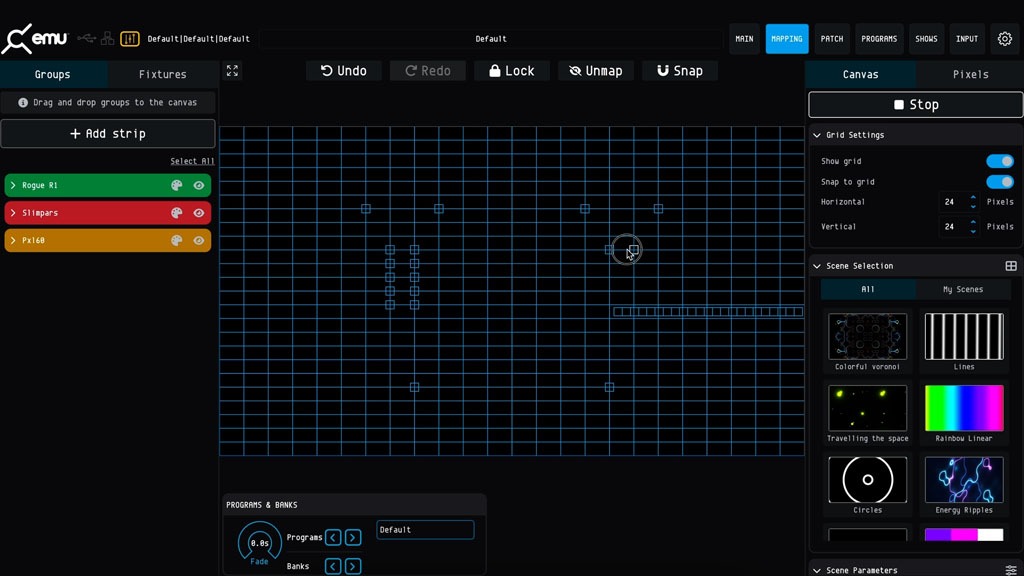This screenshot has width=1024, height=576.
Task: Expand the Rogue R1 group
Action: 13,185
